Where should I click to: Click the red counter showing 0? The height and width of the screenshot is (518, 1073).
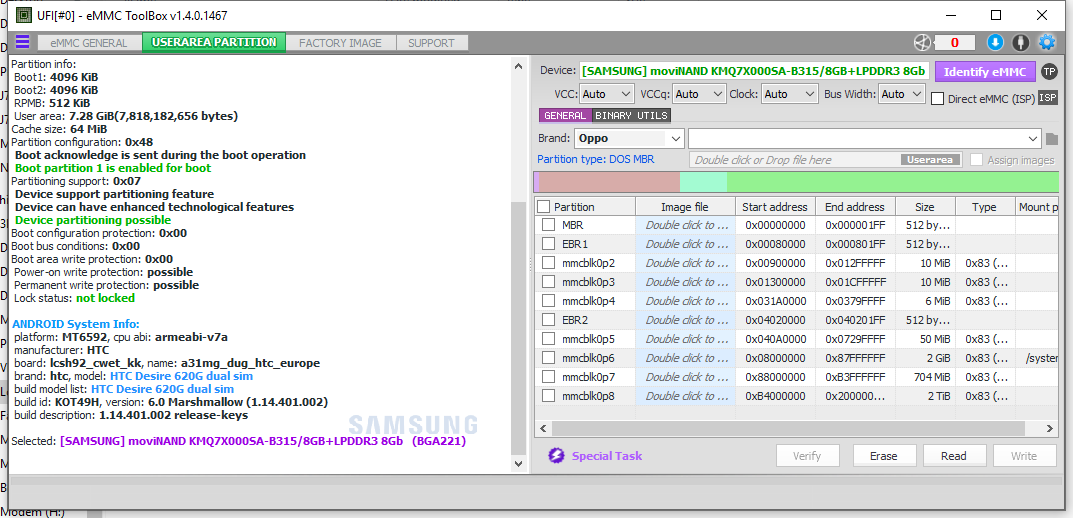(955, 42)
